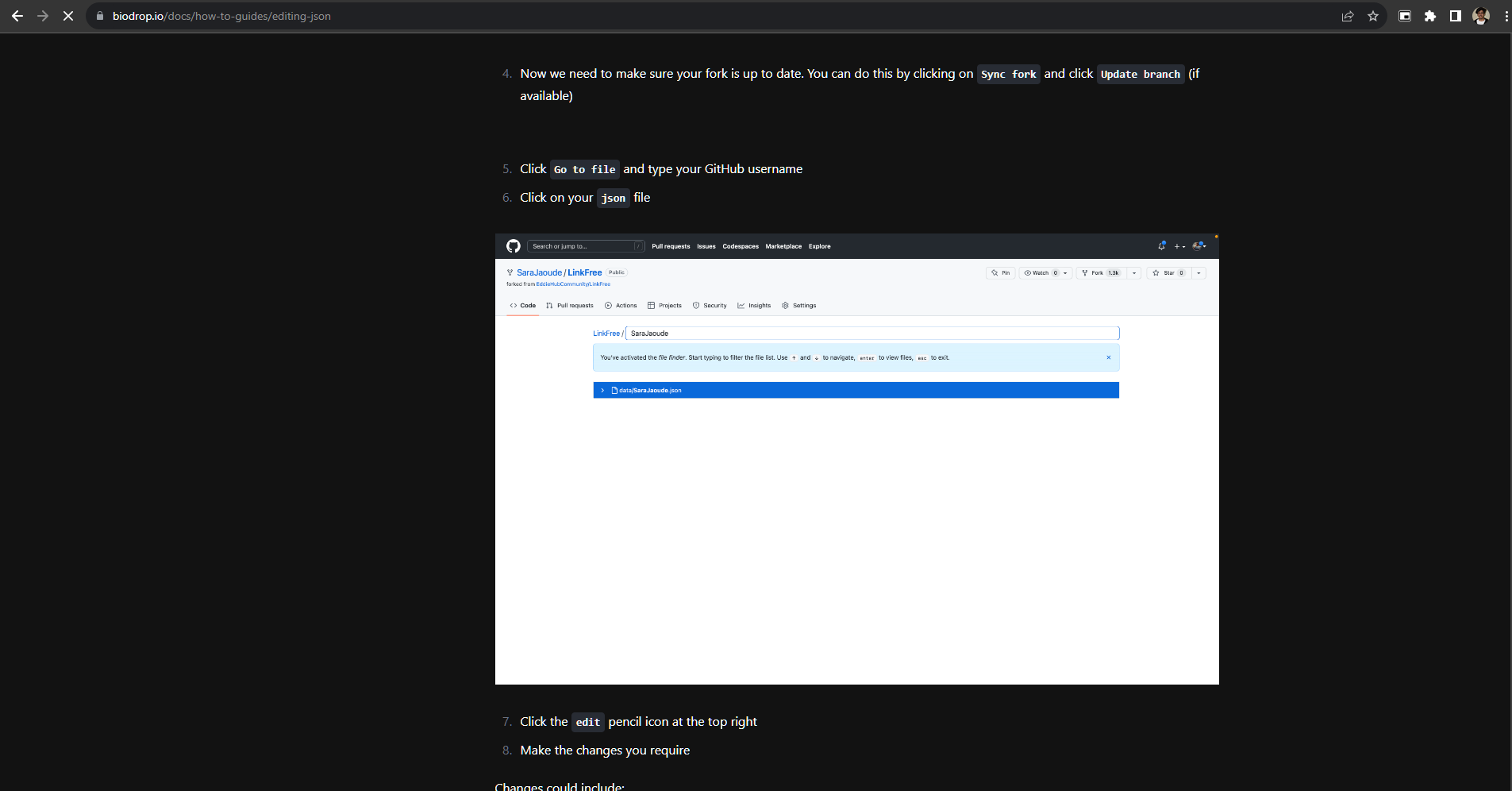The image size is (1512, 791).
Task: Open the GitHub profile avatar menu
Action: [x=1197, y=245]
